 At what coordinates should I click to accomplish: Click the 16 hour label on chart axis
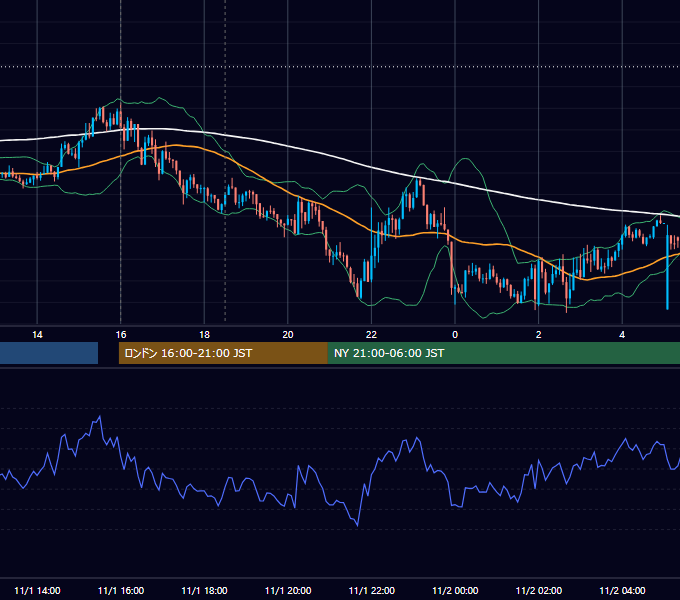[x=121, y=335]
